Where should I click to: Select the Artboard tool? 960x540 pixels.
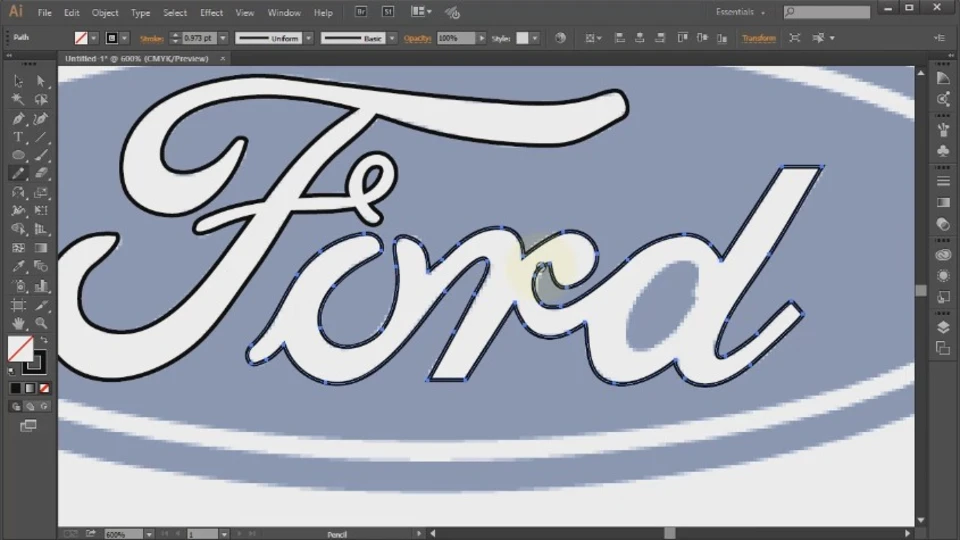pos(18,305)
